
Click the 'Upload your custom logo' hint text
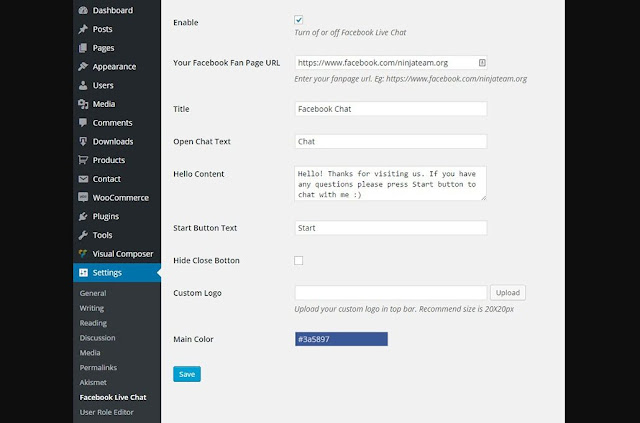[x=404, y=309]
